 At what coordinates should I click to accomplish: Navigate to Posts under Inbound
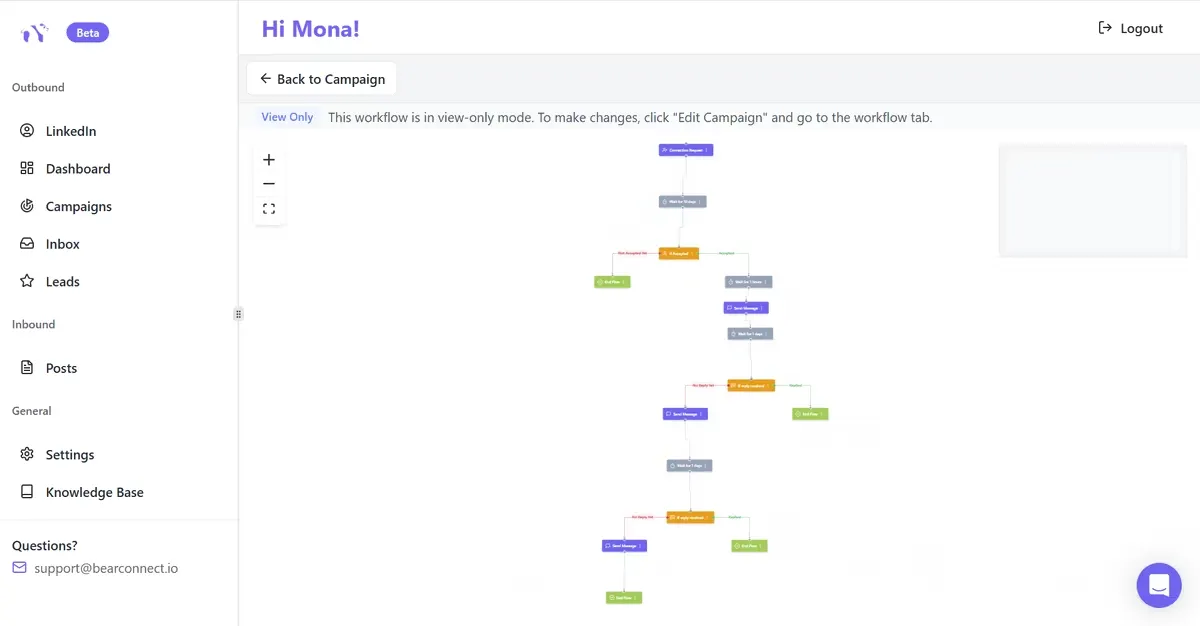pyautogui.click(x=61, y=368)
